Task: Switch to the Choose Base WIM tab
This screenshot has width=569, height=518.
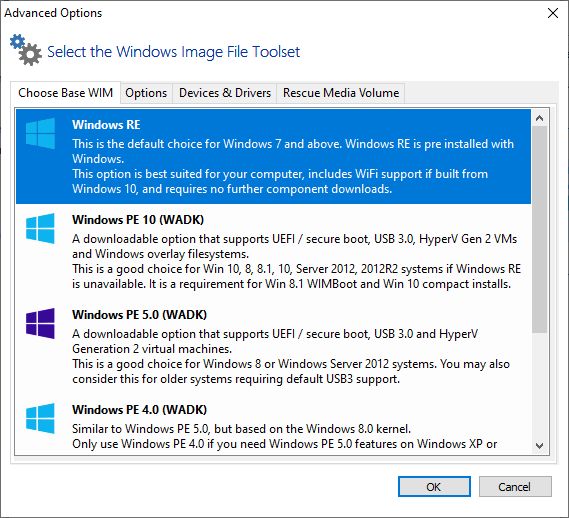Action: pyautogui.click(x=65, y=93)
